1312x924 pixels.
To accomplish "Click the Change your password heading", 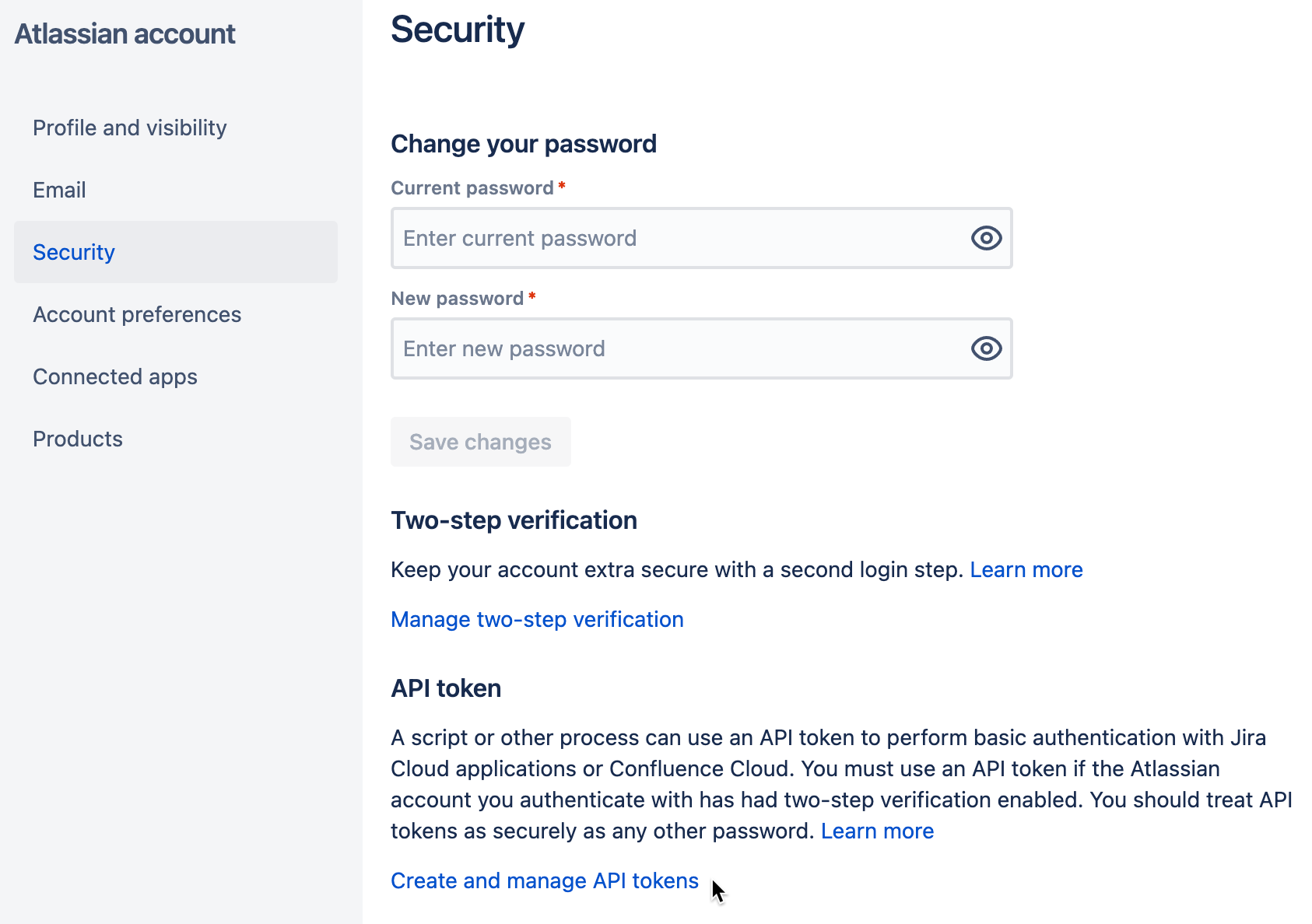I will (x=524, y=144).
